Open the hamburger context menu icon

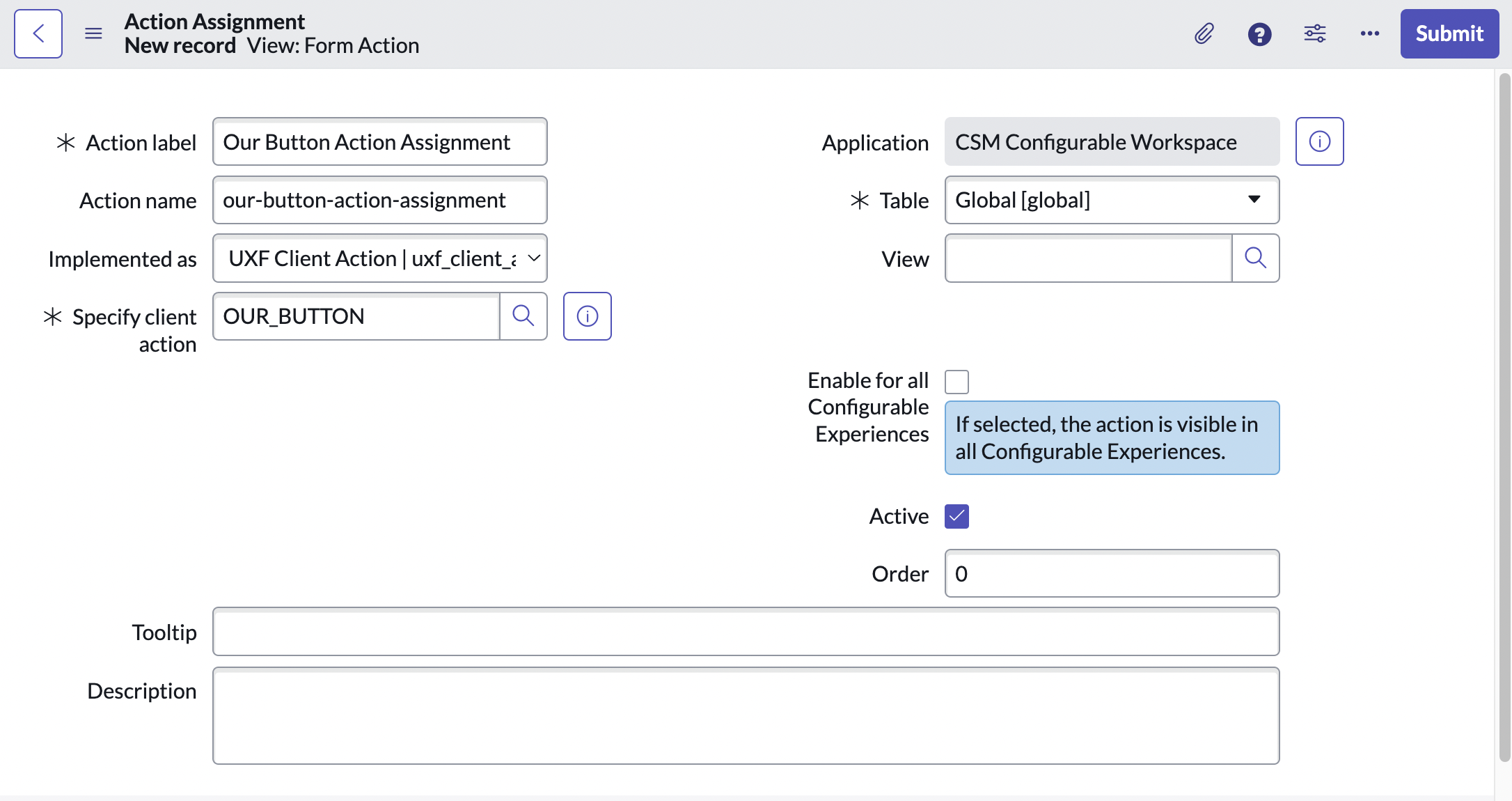93,33
